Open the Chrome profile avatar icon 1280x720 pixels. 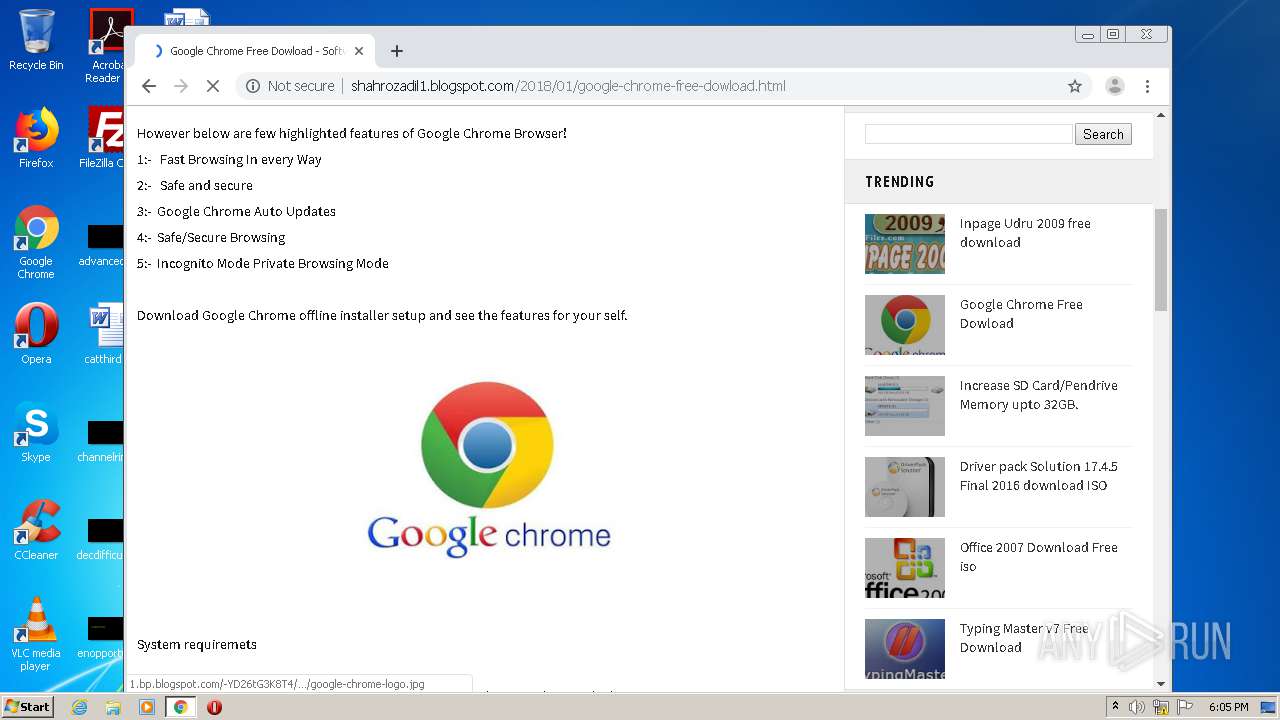[1114, 86]
